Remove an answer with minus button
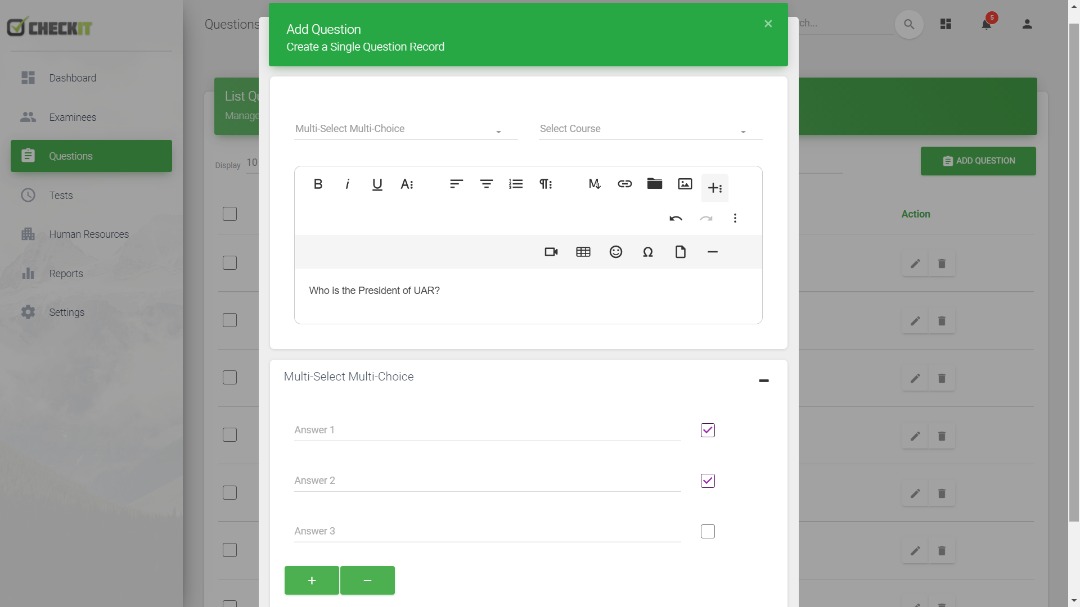 click(x=367, y=580)
